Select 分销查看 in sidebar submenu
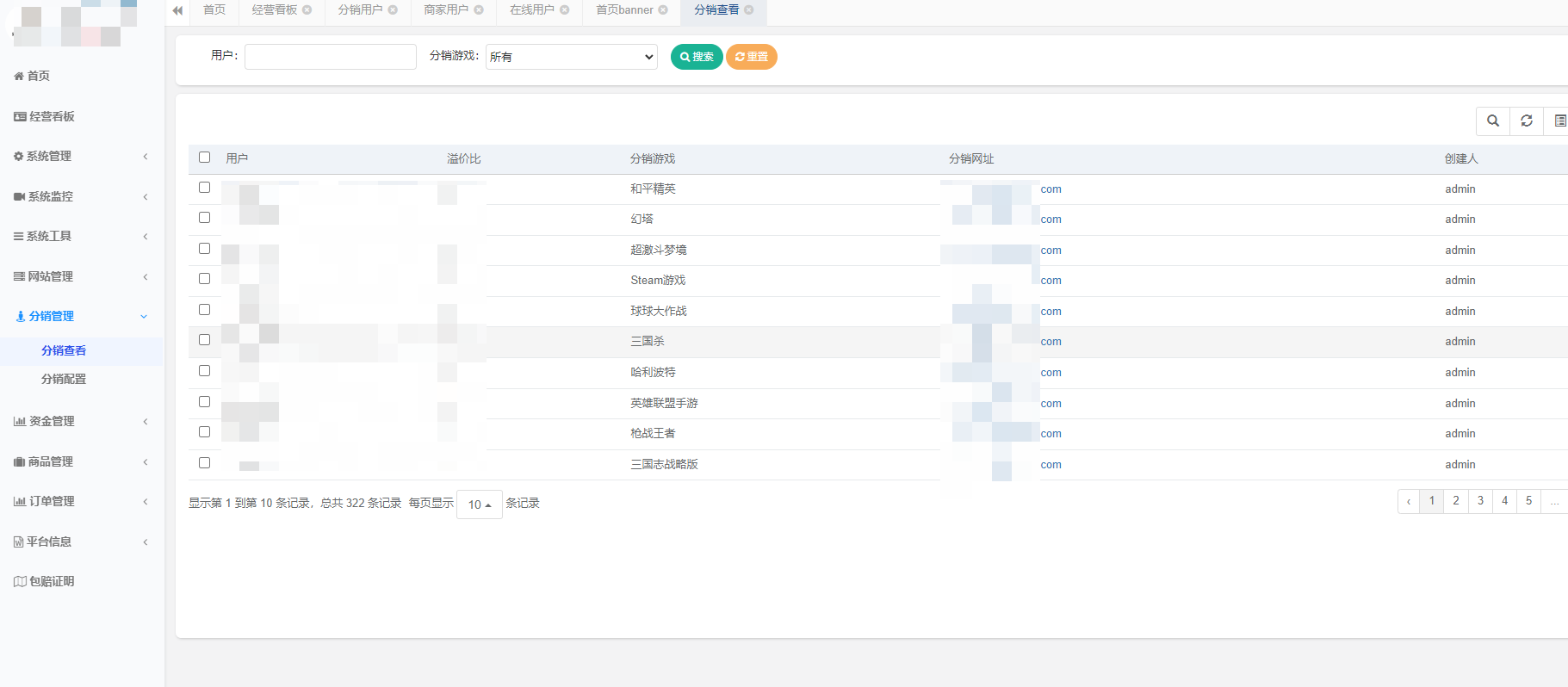1568x687 pixels. click(64, 350)
